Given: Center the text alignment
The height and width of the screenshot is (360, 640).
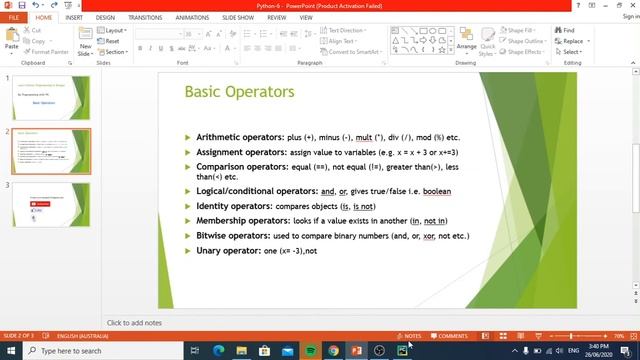Looking at the screenshot, I should tap(258, 49).
